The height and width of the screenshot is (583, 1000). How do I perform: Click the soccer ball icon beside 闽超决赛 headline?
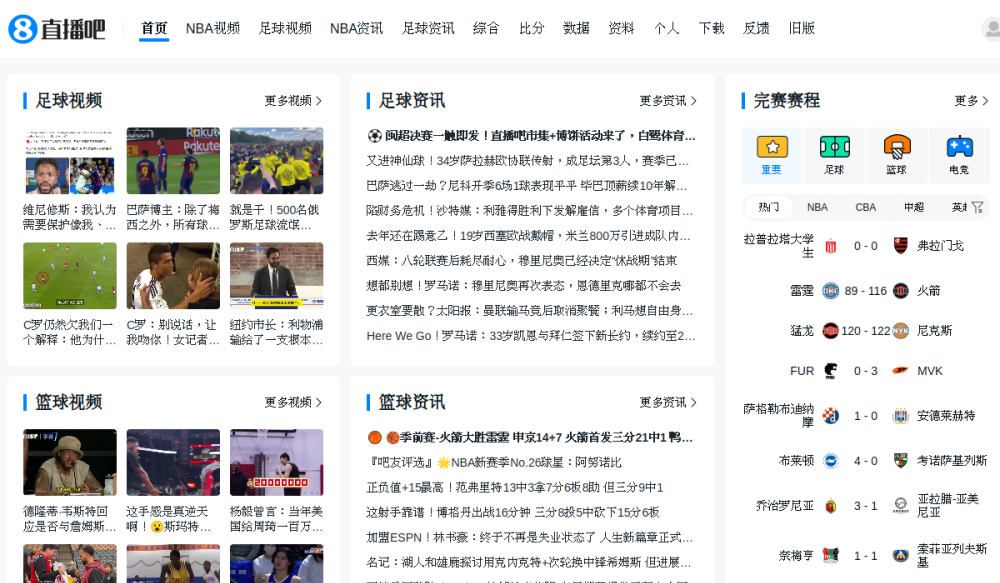coord(374,135)
